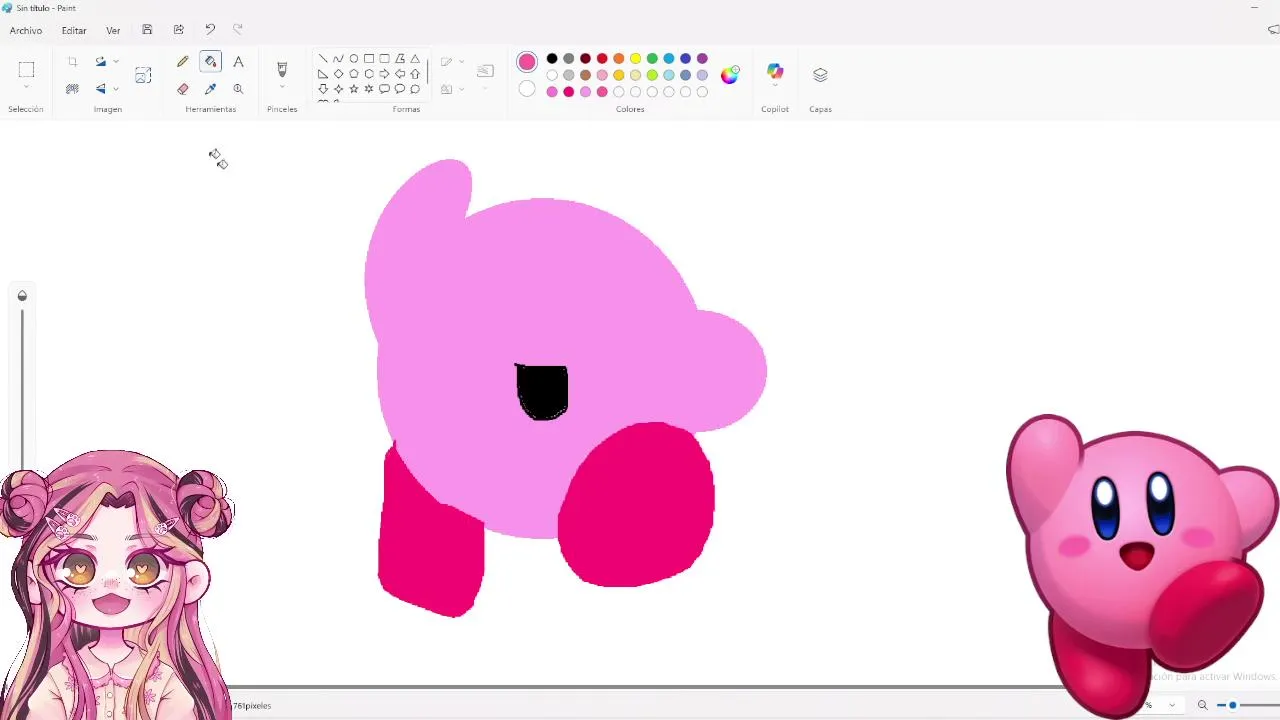Pick the purple color swatch

[702, 59]
